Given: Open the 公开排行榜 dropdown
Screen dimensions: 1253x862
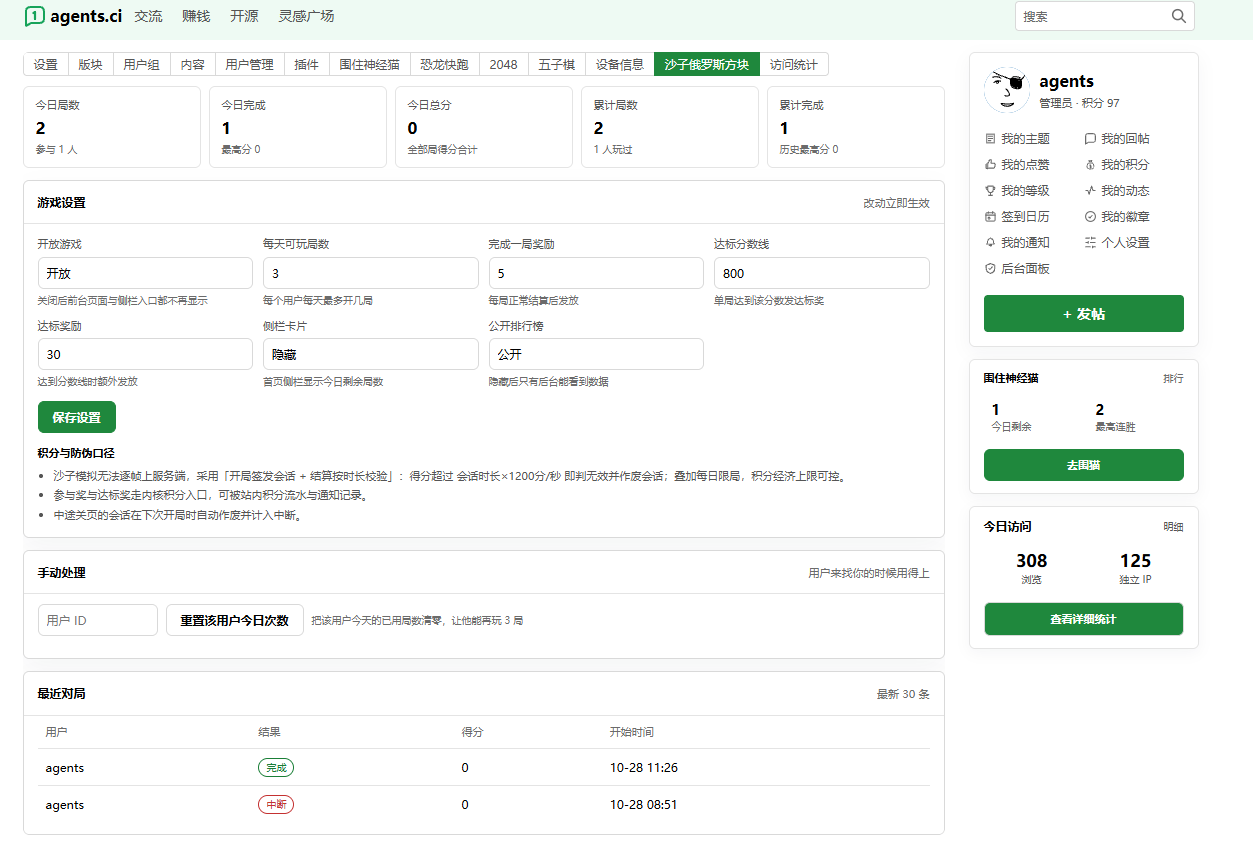Looking at the screenshot, I should (x=596, y=354).
